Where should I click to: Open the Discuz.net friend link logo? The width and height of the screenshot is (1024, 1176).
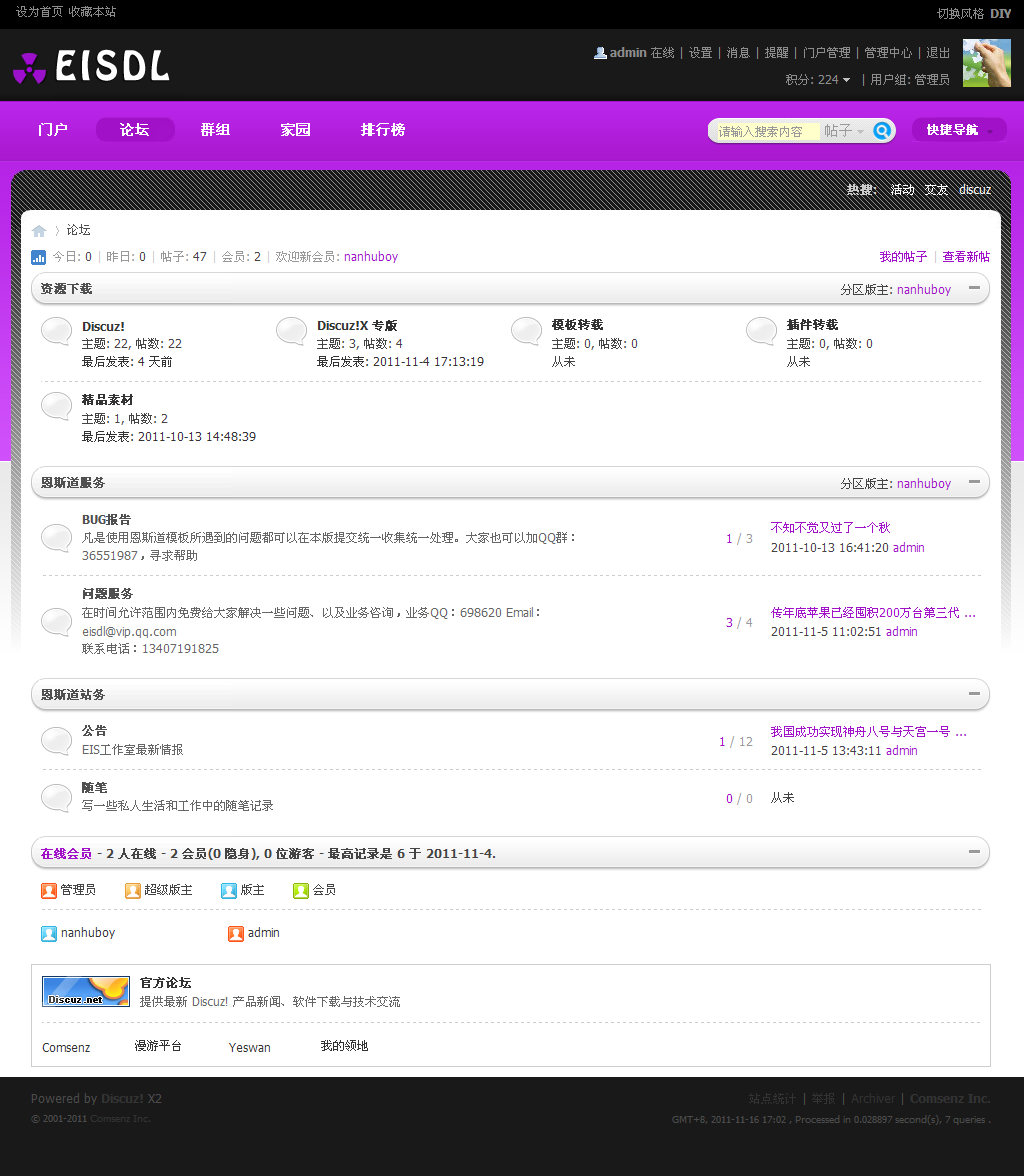click(86, 992)
